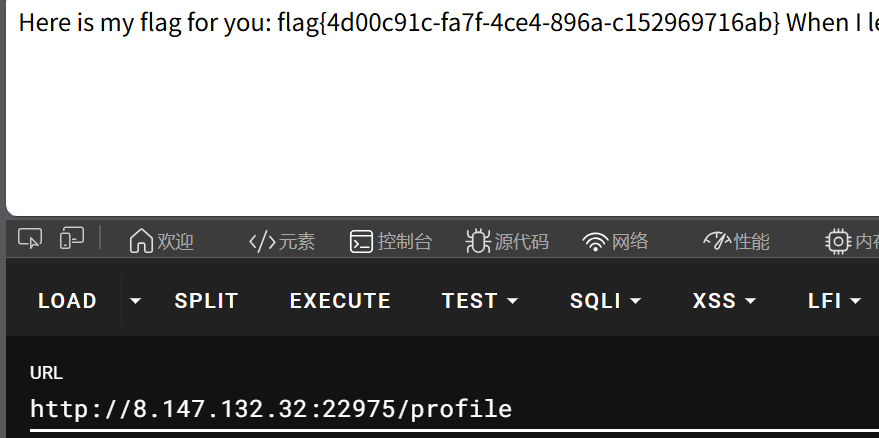This screenshot has width=879, height=438.
Task: Open the memory chip icon tab
Action: (851, 241)
